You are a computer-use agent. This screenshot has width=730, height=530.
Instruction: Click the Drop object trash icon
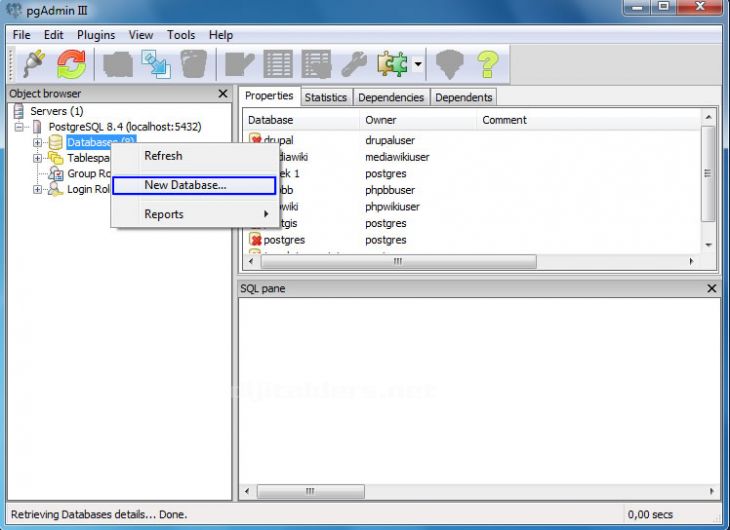pyautogui.click(x=194, y=64)
